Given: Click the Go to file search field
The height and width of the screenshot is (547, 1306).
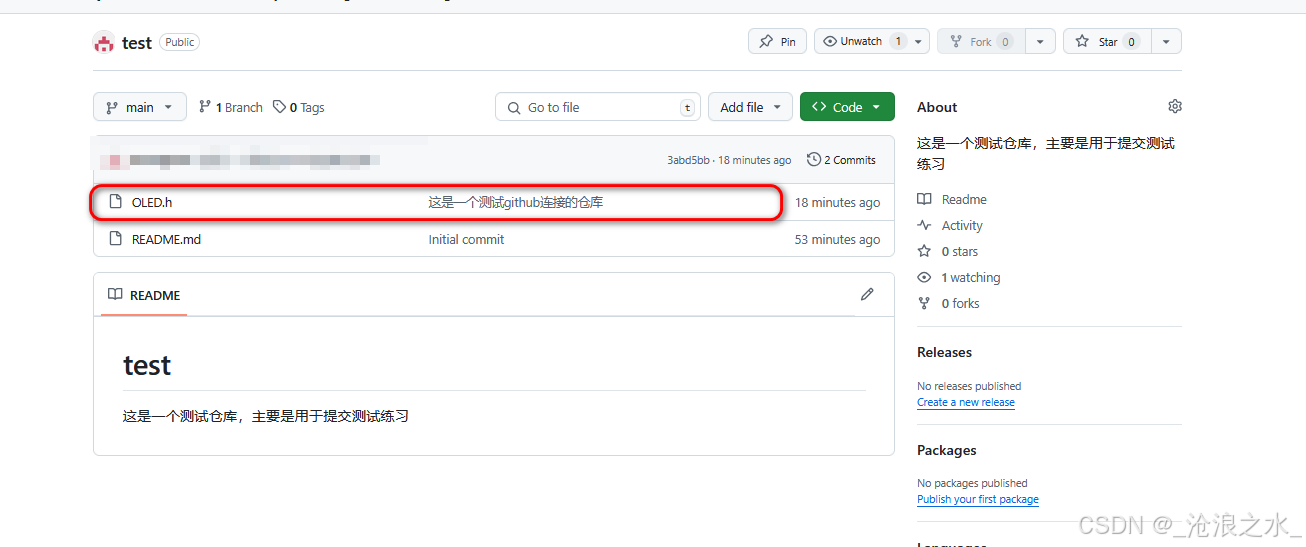Looking at the screenshot, I should 598,107.
